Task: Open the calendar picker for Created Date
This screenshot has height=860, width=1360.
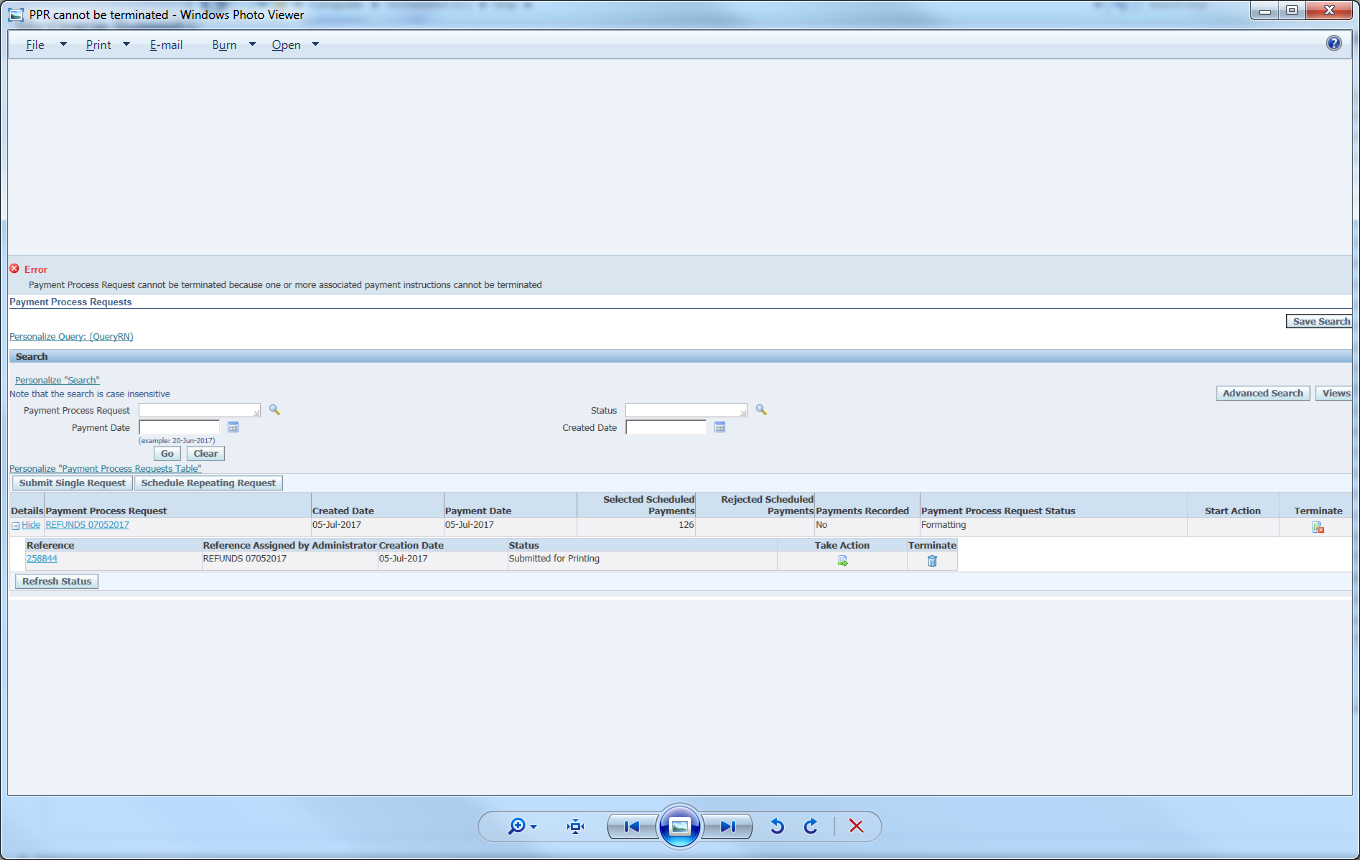Action: click(x=719, y=426)
